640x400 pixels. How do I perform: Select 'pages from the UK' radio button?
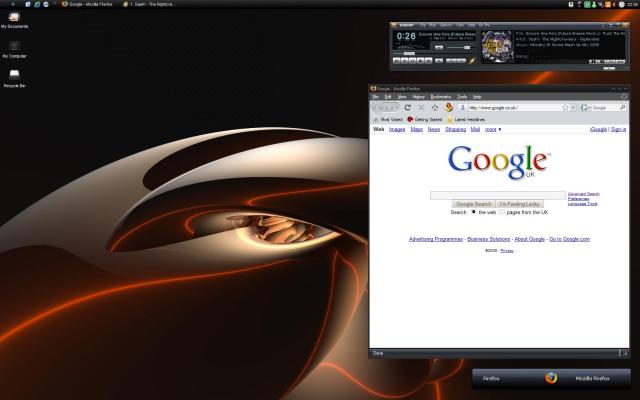tap(502, 212)
